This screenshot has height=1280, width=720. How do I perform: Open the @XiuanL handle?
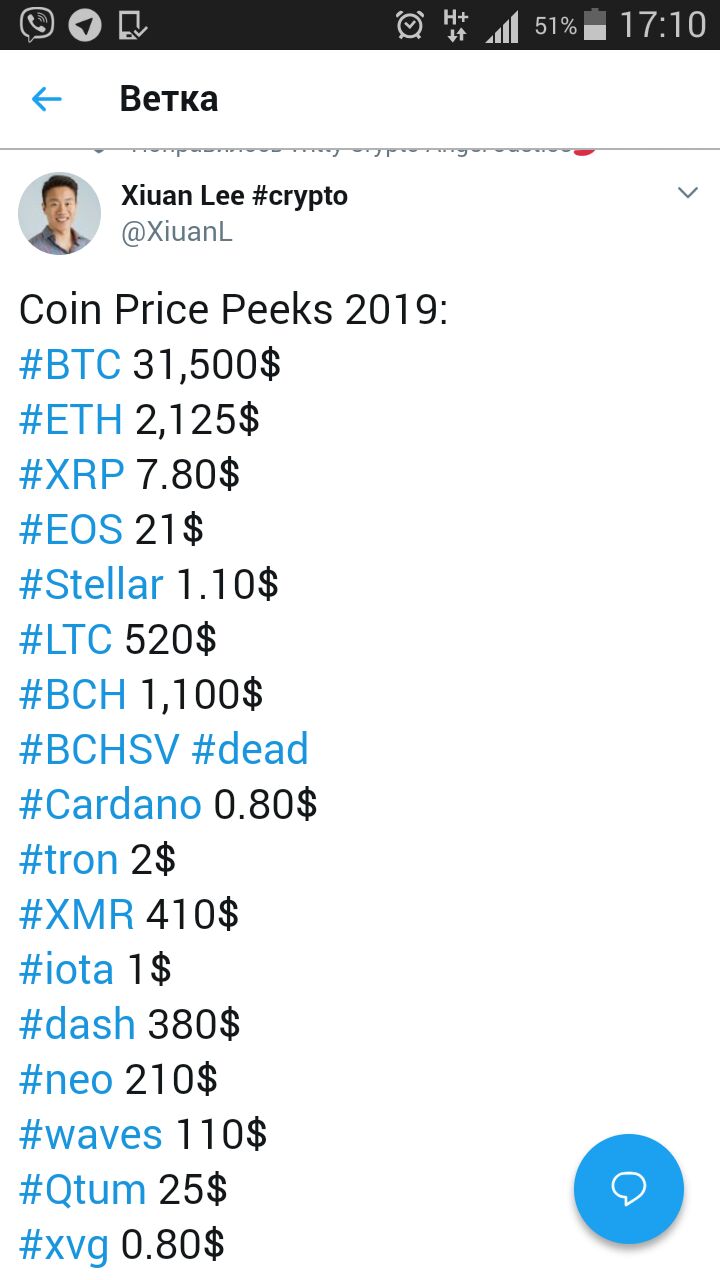click(x=177, y=233)
